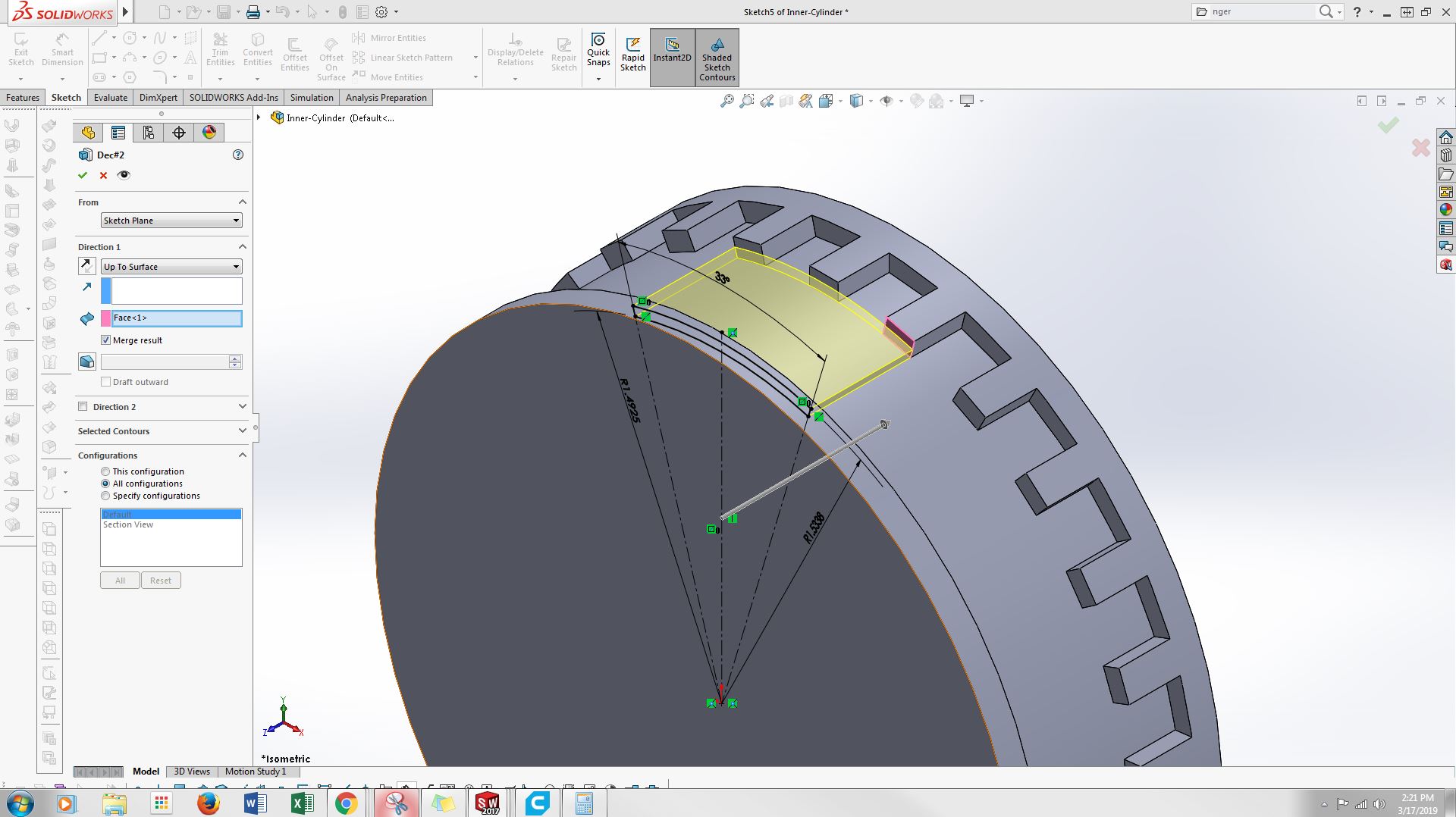Enable Draft outward checkbox
The width and height of the screenshot is (1456, 817).
tap(106, 382)
